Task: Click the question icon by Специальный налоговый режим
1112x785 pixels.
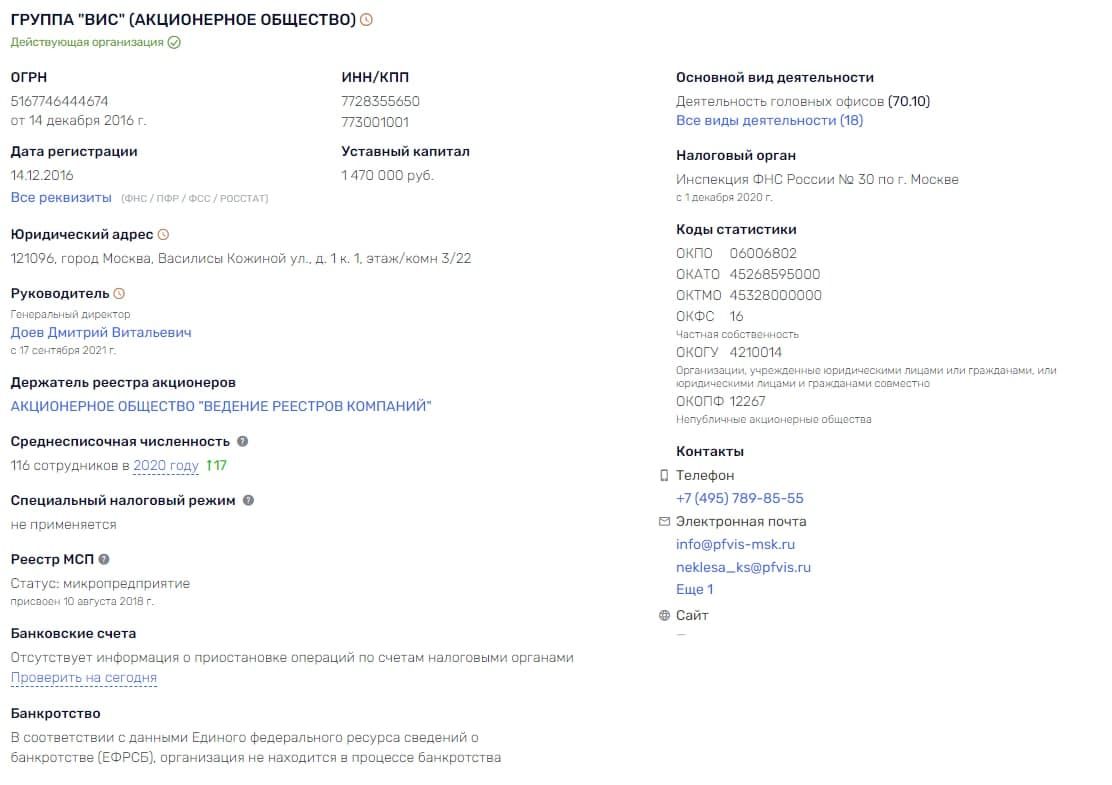Action: [x=248, y=501]
